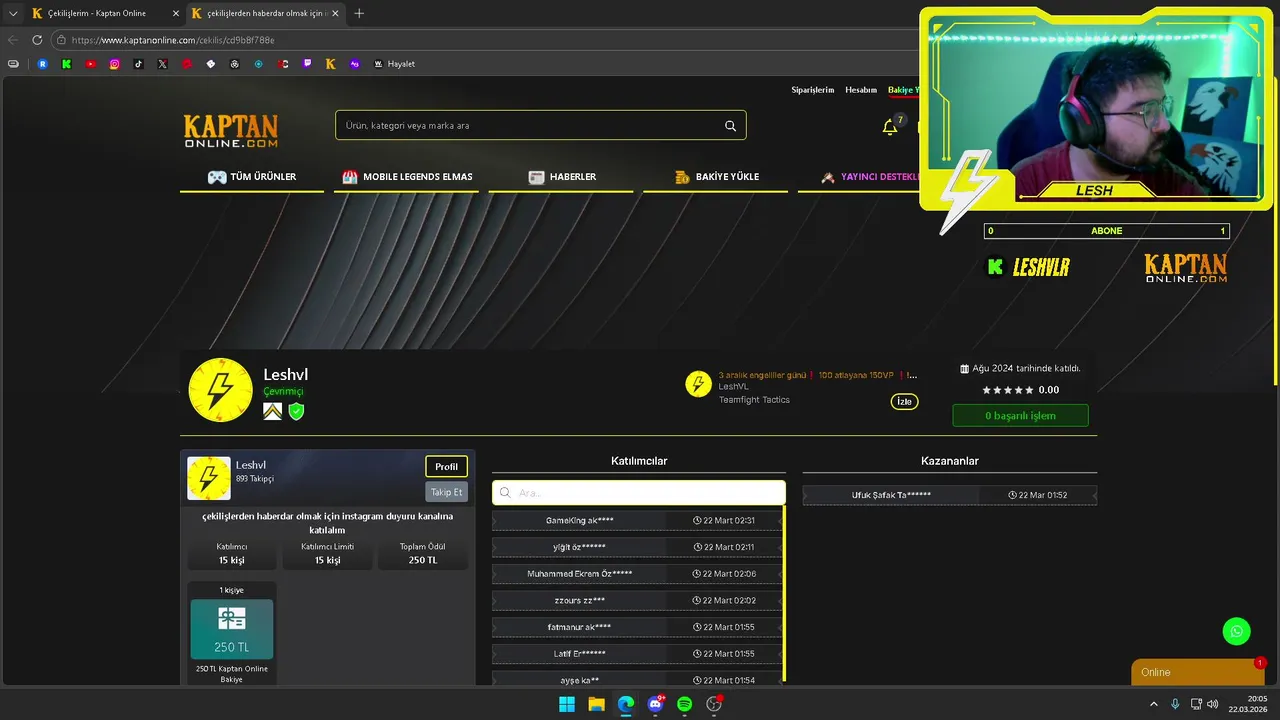Click participant yiğit öz****** row
The width and height of the screenshot is (1280, 720).
(x=639, y=547)
